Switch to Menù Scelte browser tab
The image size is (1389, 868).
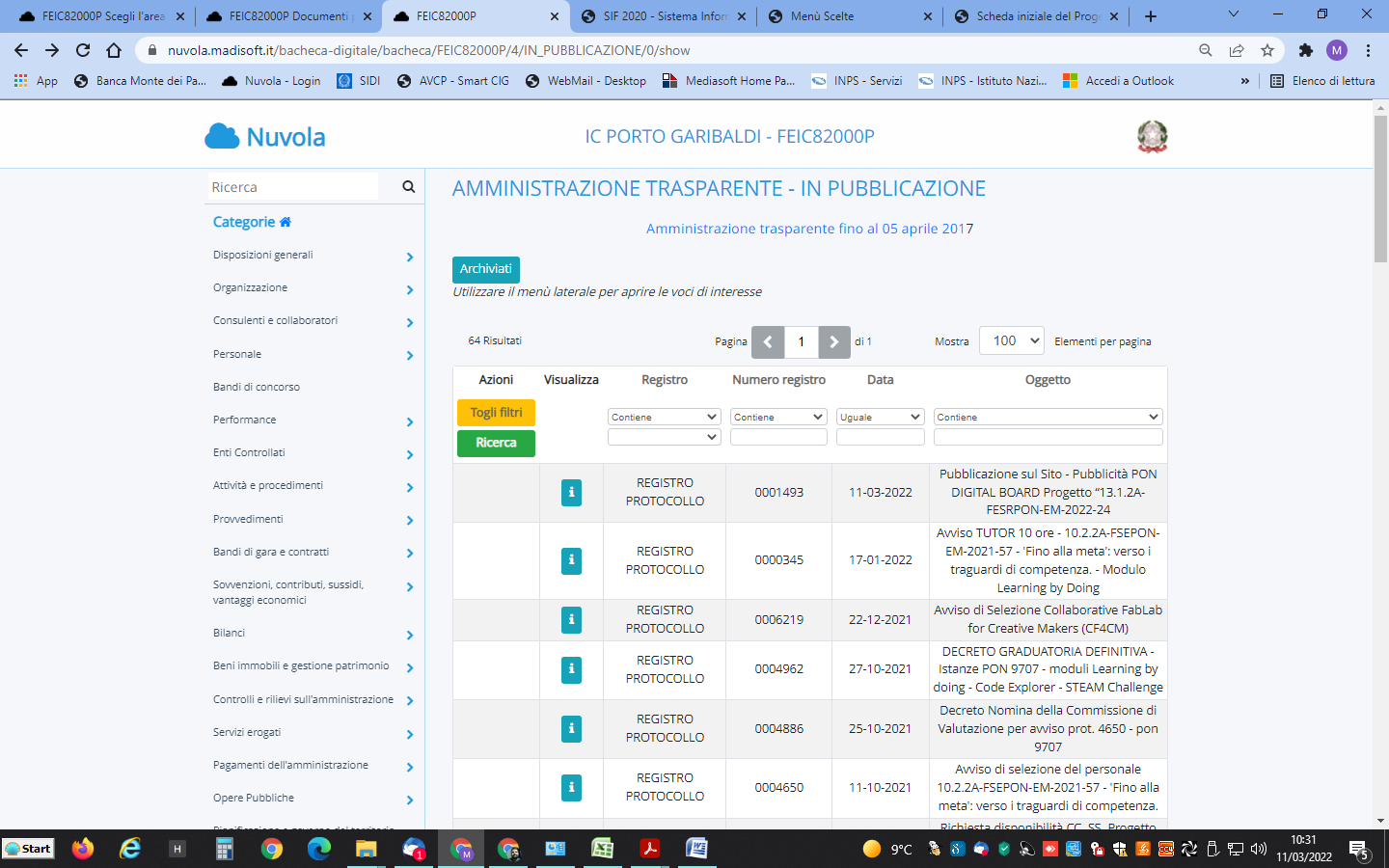click(851, 16)
